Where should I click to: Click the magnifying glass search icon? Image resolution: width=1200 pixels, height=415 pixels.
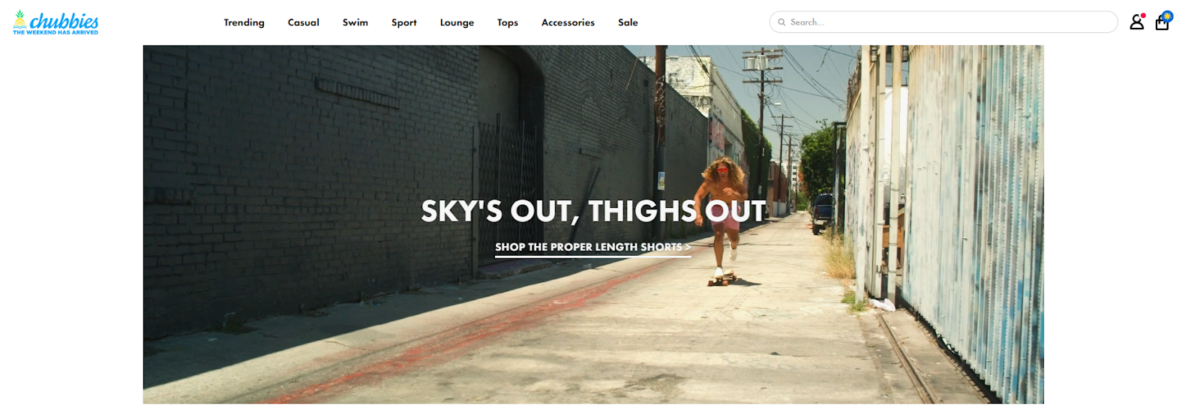coord(782,22)
